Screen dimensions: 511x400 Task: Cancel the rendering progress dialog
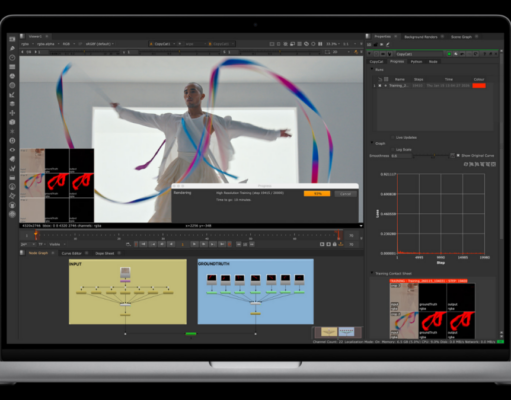click(345, 194)
